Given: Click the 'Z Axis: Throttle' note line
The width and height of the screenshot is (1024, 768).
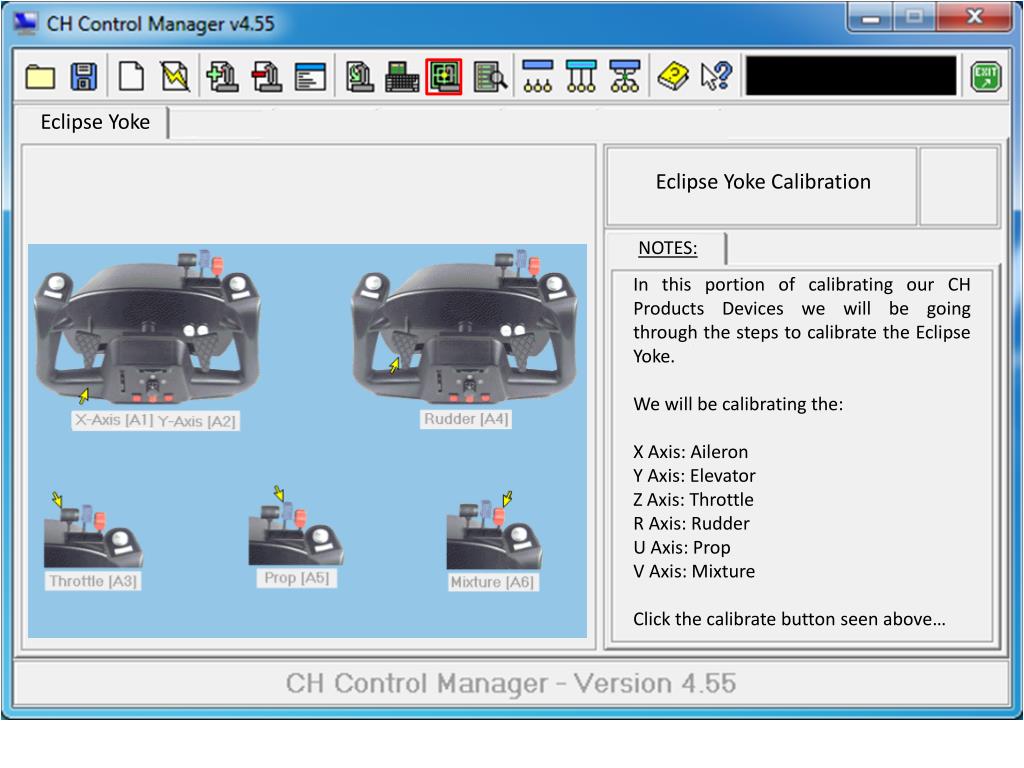Looking at the screenshot, I should tap(693, 500).
